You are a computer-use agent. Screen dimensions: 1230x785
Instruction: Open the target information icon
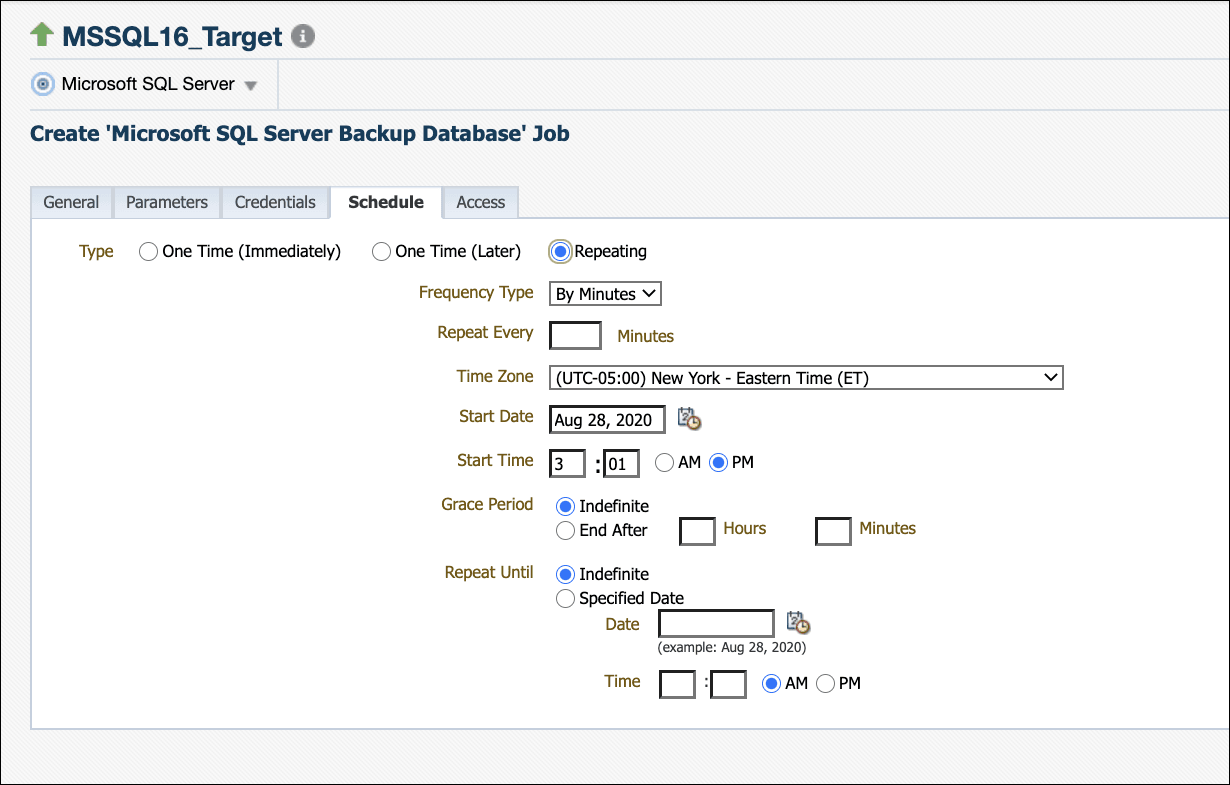point(302,37)
